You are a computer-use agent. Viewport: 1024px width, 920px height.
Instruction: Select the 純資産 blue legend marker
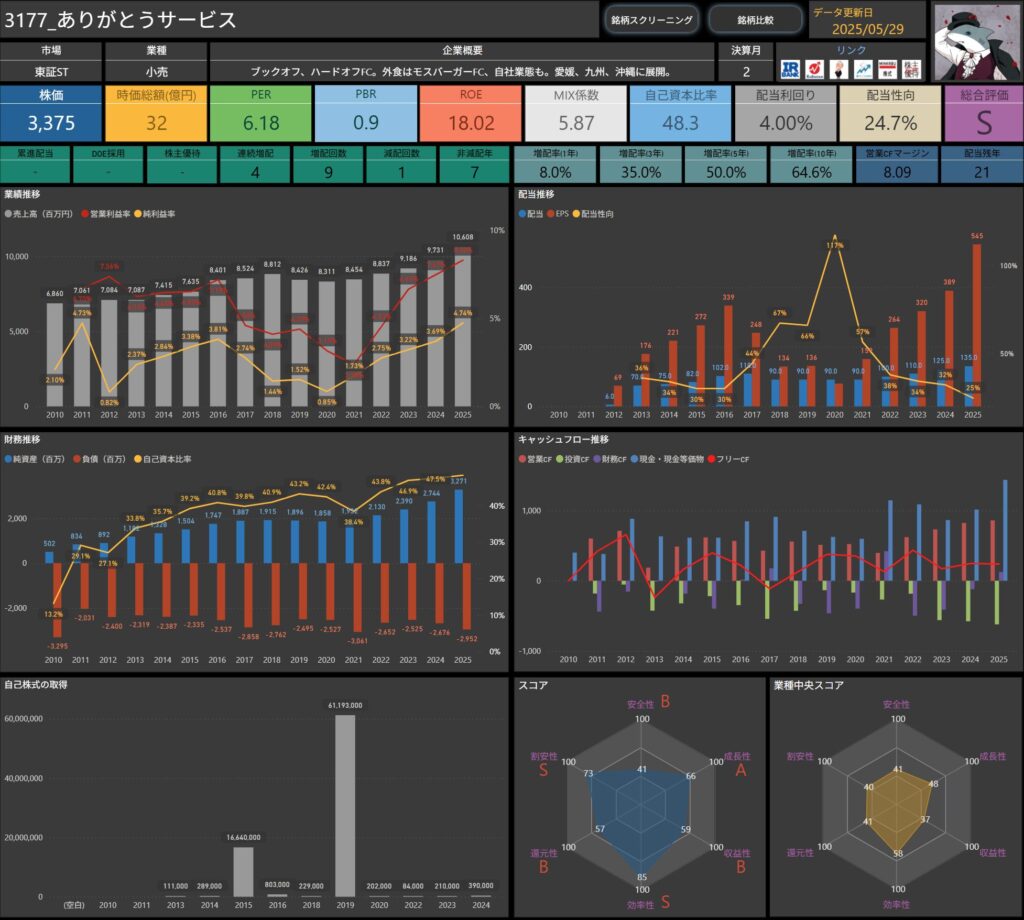[x=36, y=459]
